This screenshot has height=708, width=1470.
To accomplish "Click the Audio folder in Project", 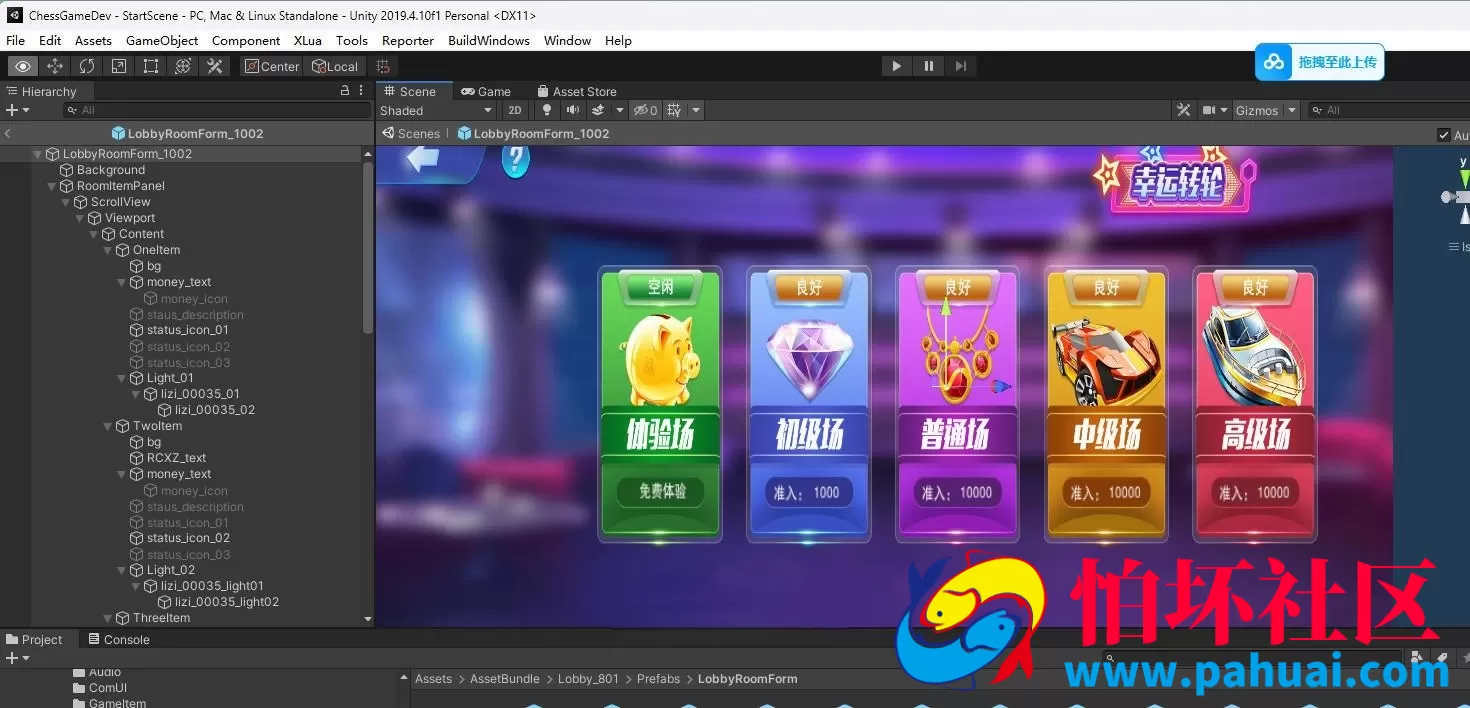I will coord(97,672).
